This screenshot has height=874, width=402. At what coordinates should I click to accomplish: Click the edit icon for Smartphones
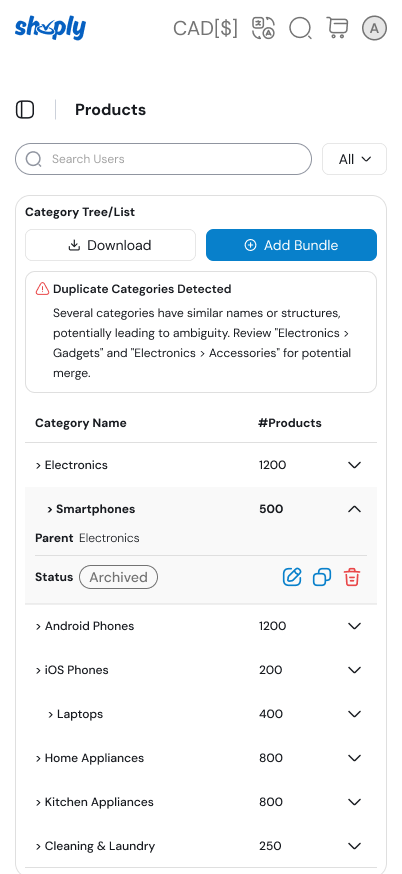pos(292,577)
